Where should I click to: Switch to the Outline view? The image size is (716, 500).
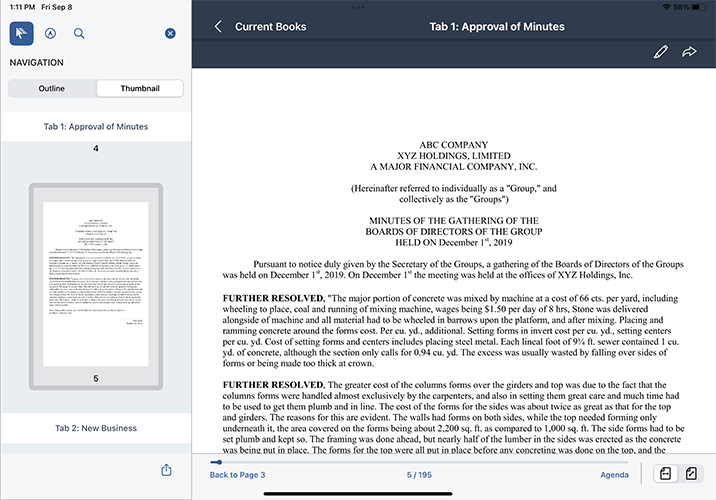point(52,88)
